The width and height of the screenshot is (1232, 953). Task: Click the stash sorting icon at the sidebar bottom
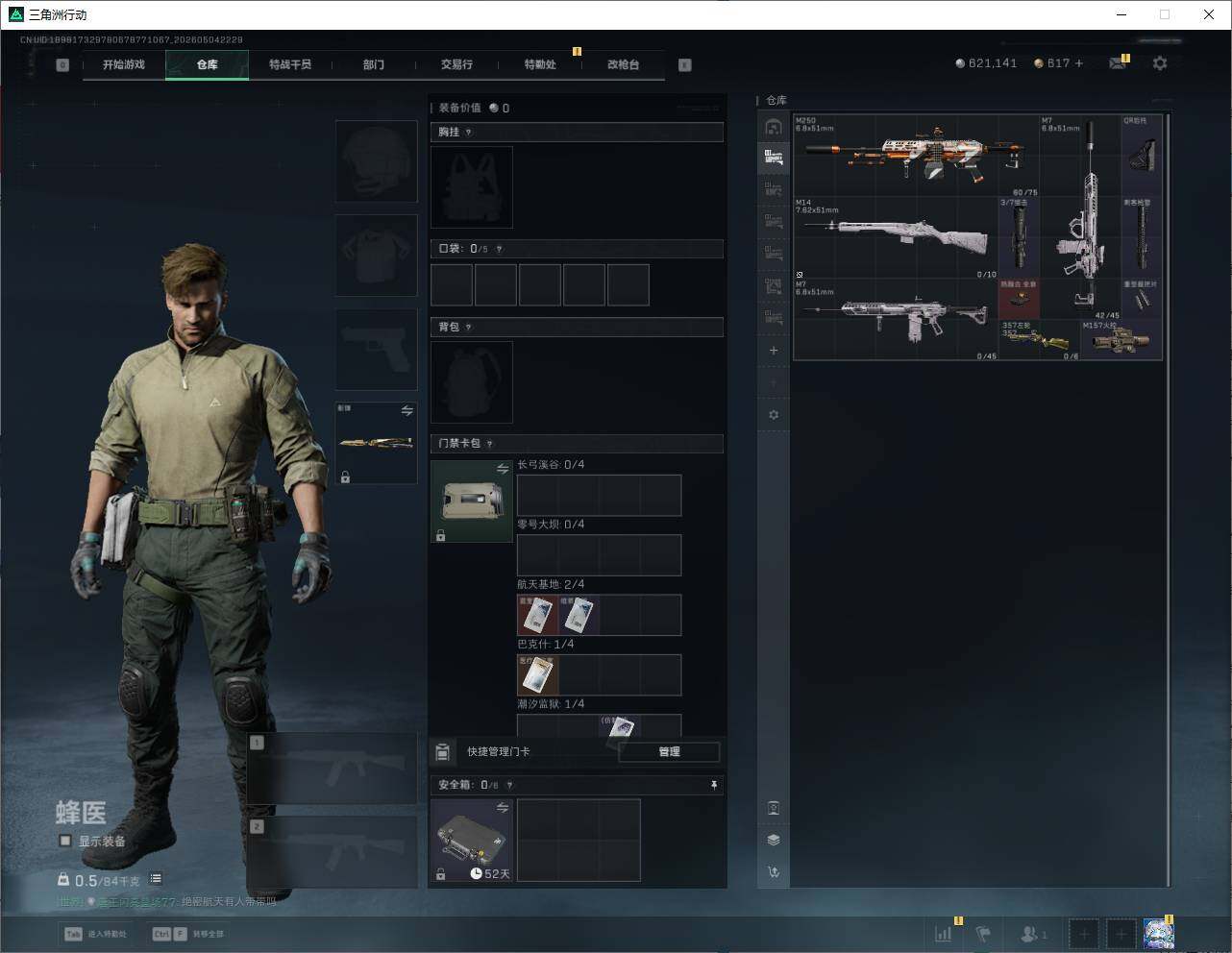coord(774,872)
